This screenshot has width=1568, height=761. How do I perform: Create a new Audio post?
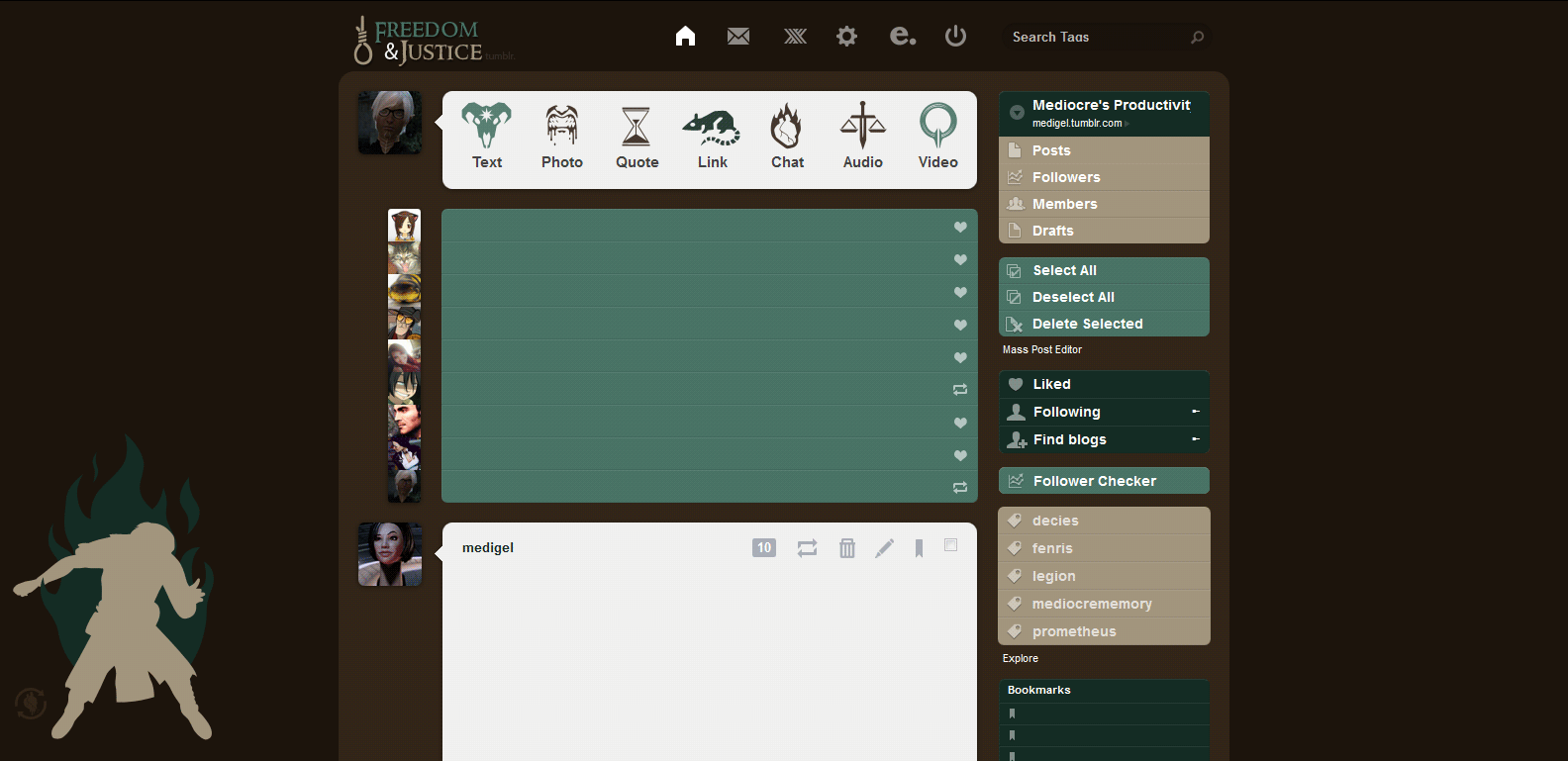(x=862, y=137)
